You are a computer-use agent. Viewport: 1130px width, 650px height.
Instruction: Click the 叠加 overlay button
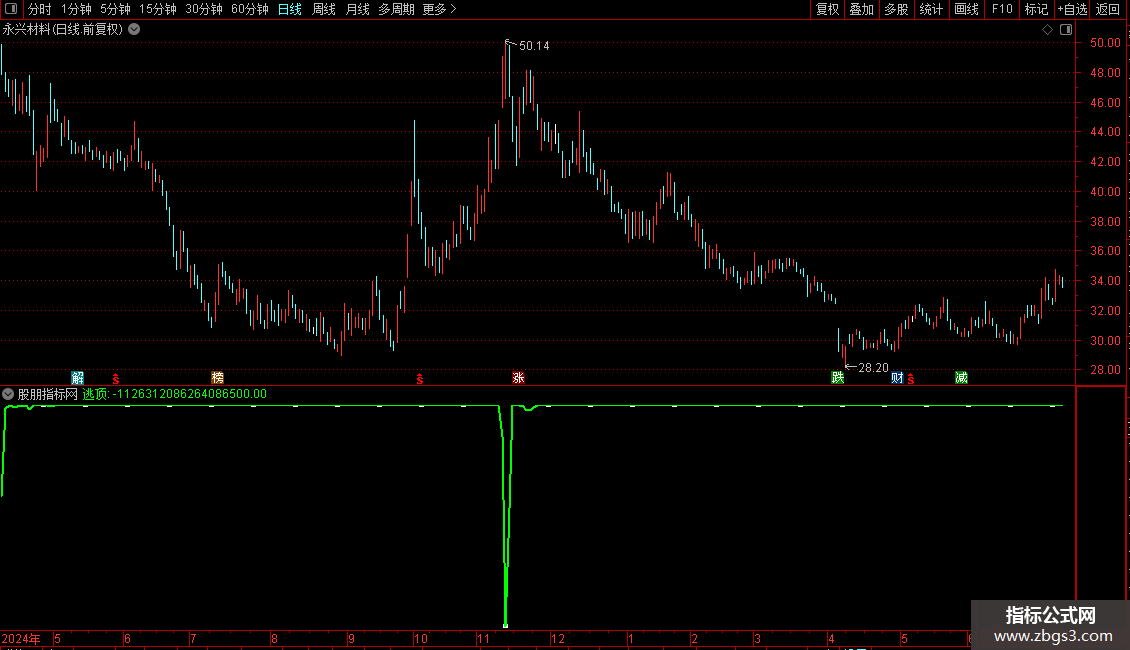861,9
